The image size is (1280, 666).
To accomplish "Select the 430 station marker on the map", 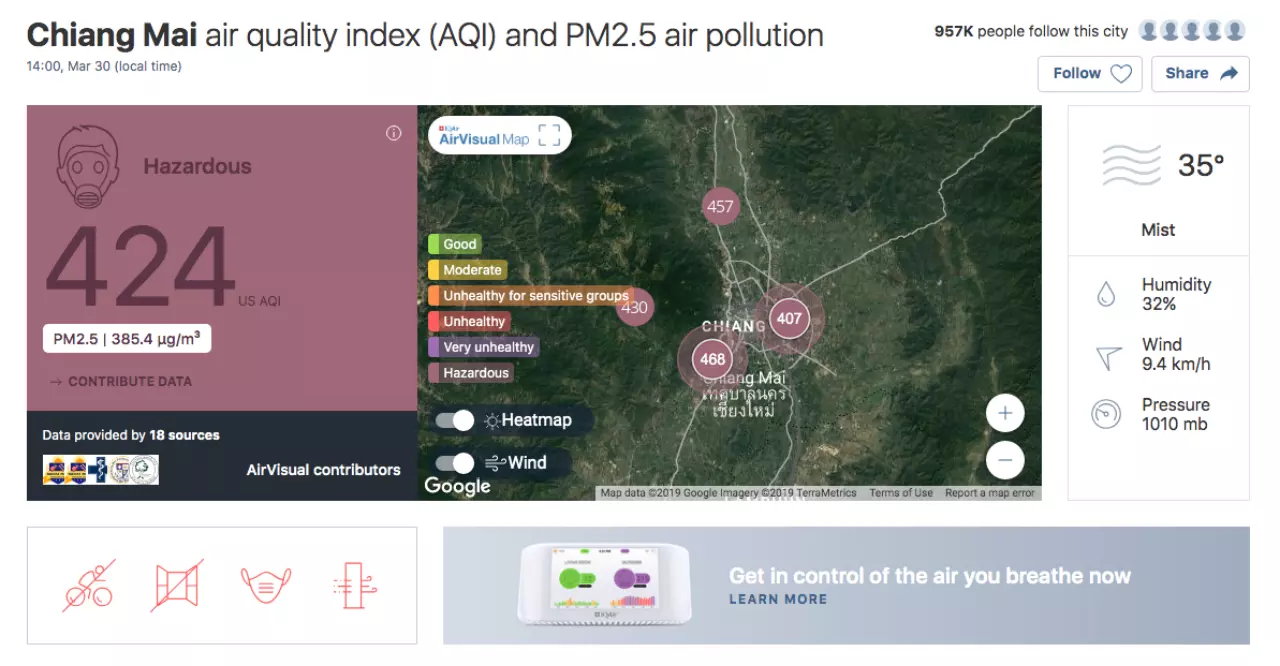I will (x=636, y=308).
